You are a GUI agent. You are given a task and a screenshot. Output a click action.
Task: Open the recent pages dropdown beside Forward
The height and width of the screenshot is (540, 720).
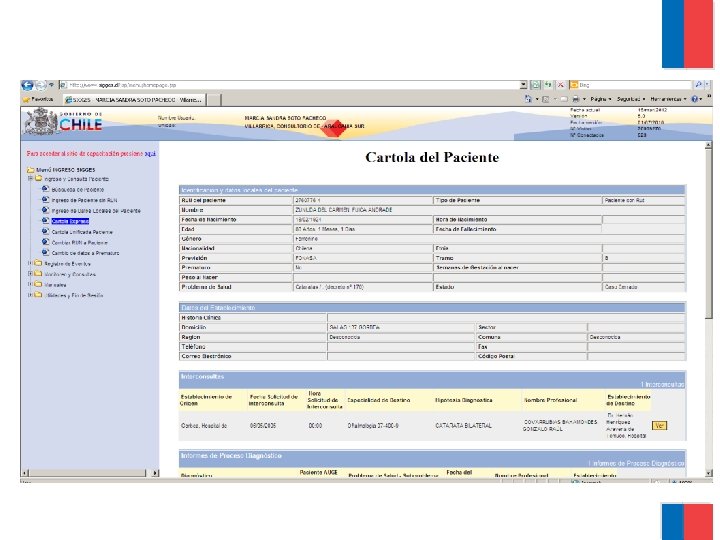click(51, 85)
